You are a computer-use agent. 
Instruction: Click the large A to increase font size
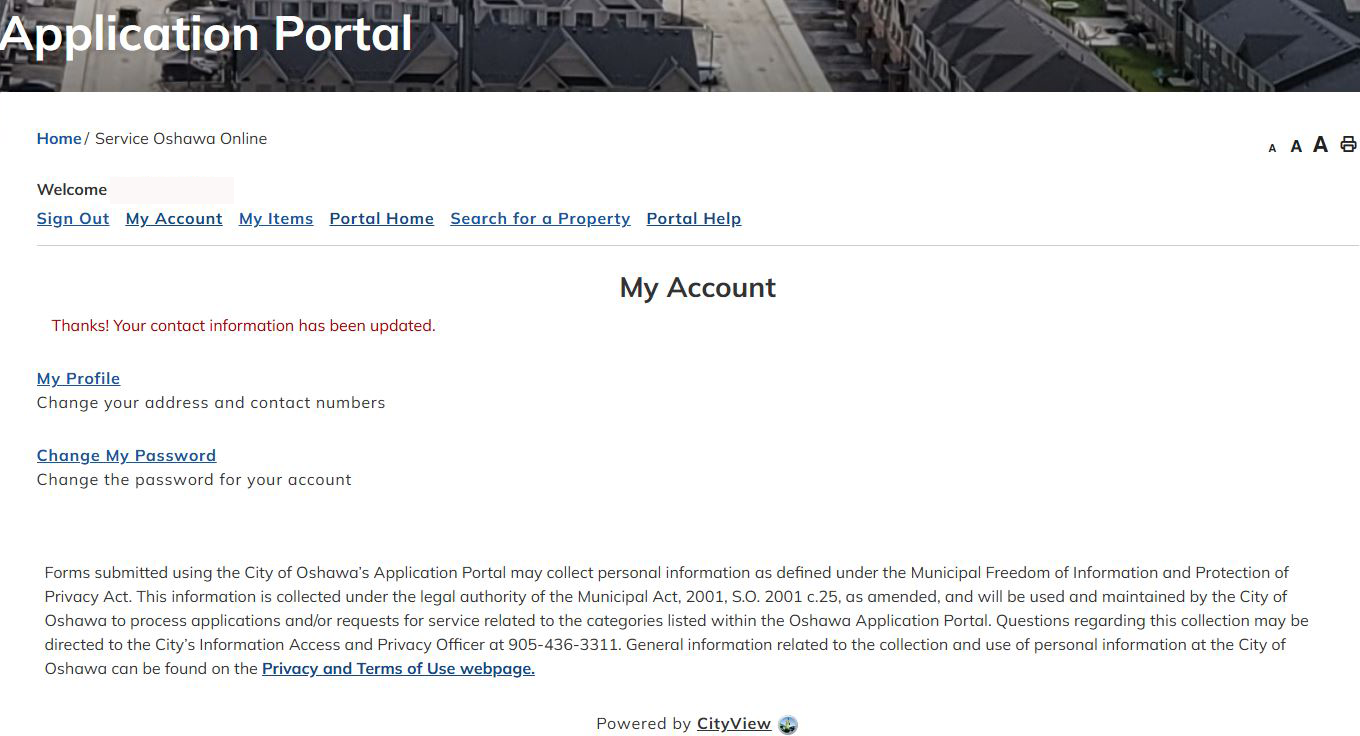tap(1319, 144)
